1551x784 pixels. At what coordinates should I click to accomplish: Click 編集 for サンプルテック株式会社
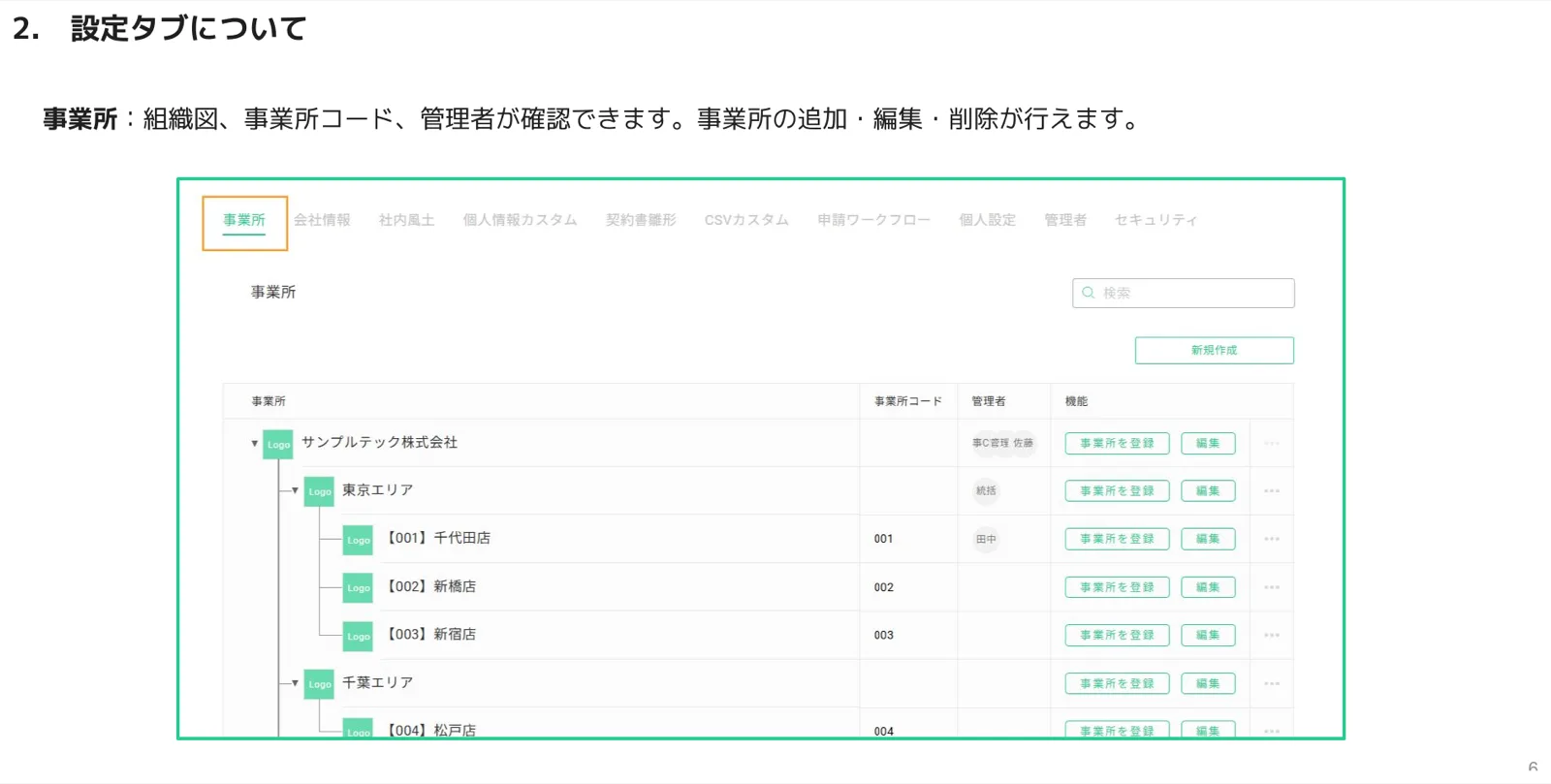1208,443
